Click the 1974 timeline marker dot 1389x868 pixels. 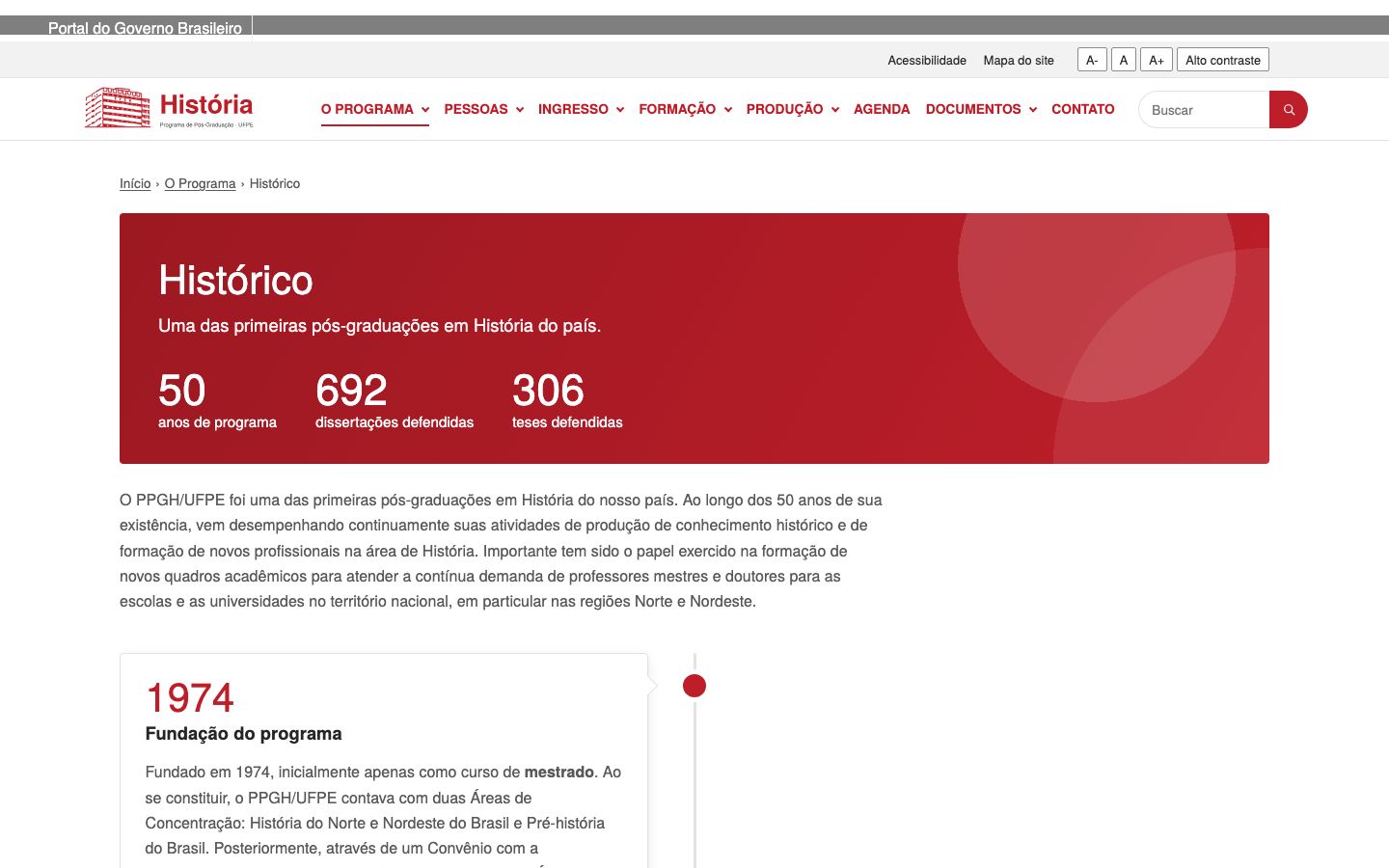tap(694, 686)
